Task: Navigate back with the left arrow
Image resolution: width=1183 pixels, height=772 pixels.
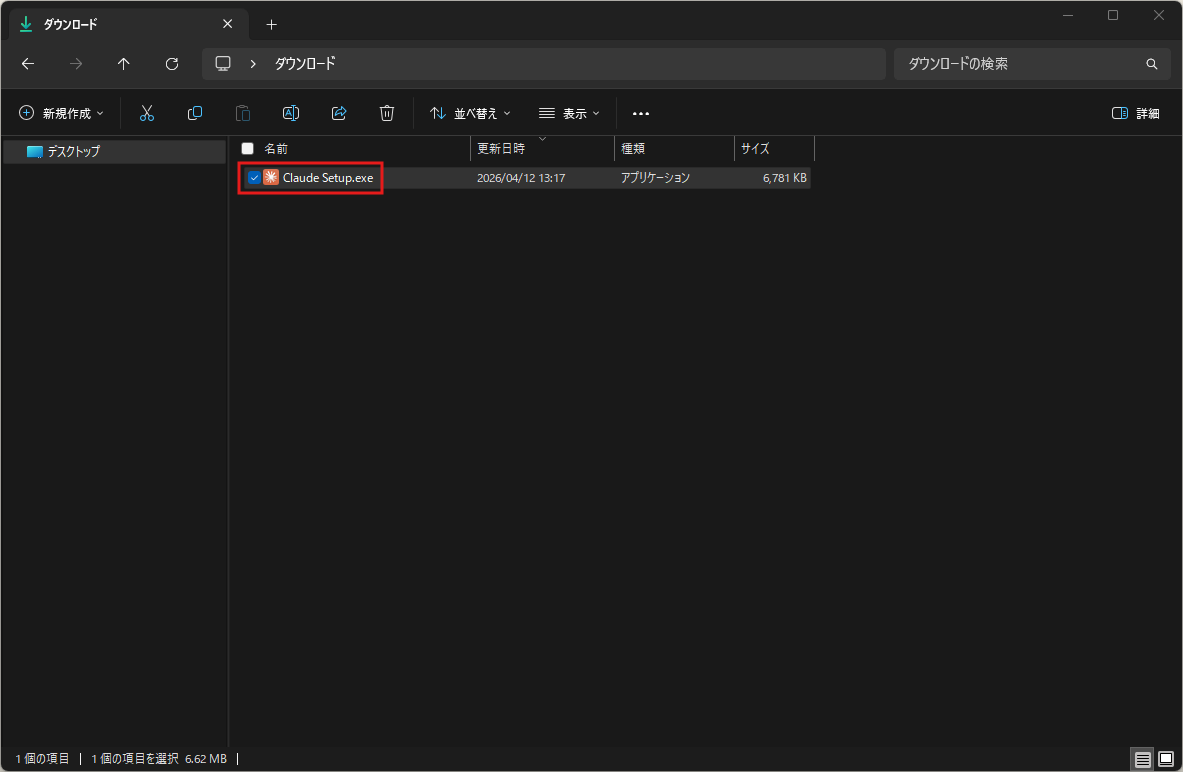Action: (x=28, y=64)
